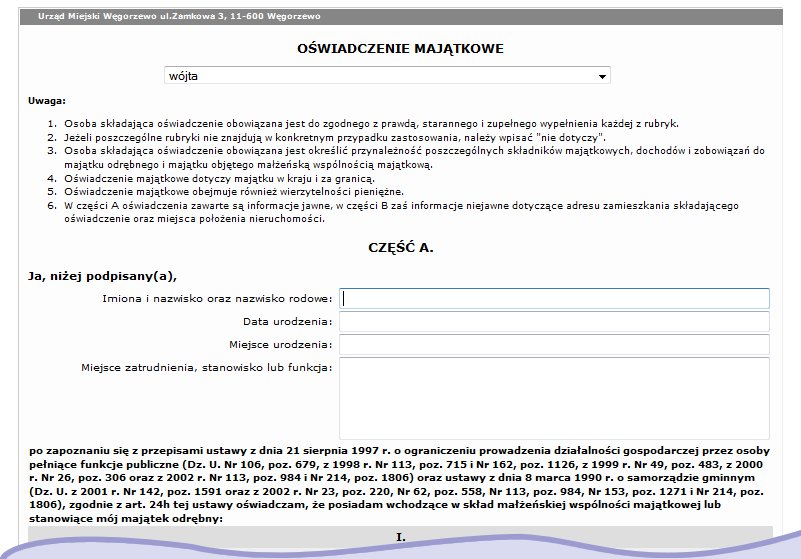The height and width of the screenshot is (559, 801).
Task: Select the 'OŚWIADCZENIE MAJĄTKOWE' heading text
Action: tap(400, 49)
